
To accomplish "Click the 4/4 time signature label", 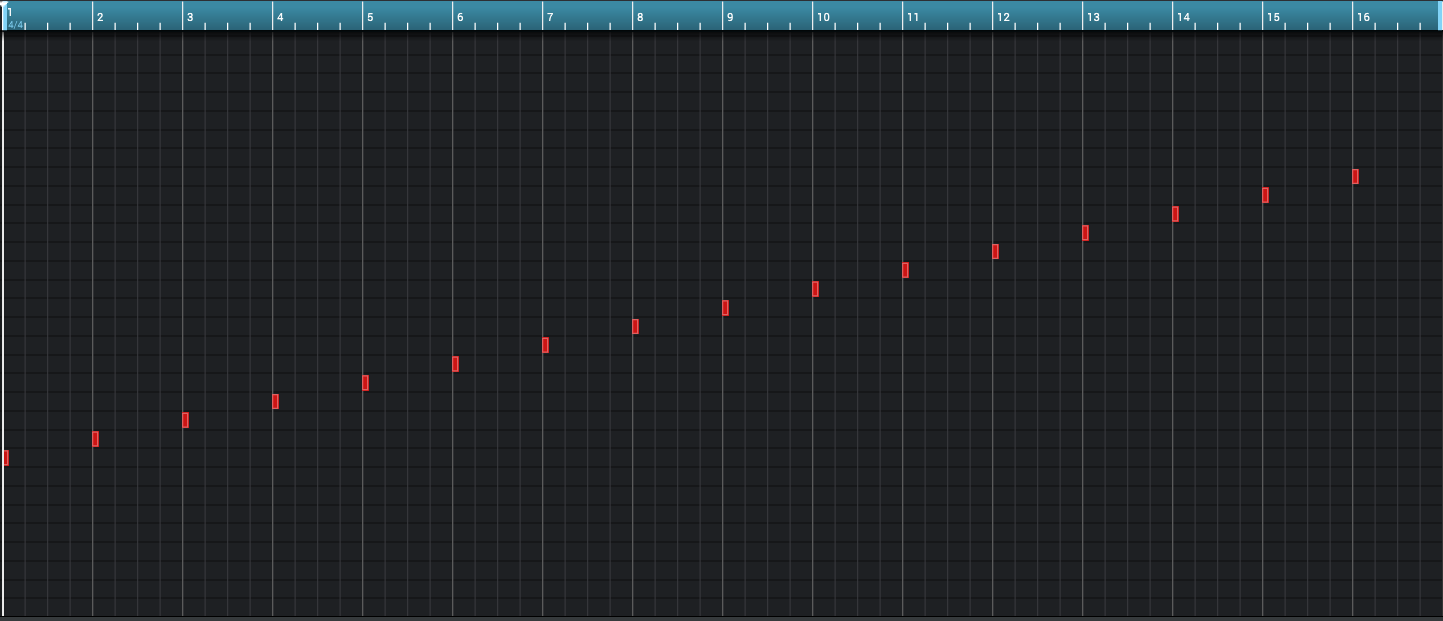I will [16, 25].
